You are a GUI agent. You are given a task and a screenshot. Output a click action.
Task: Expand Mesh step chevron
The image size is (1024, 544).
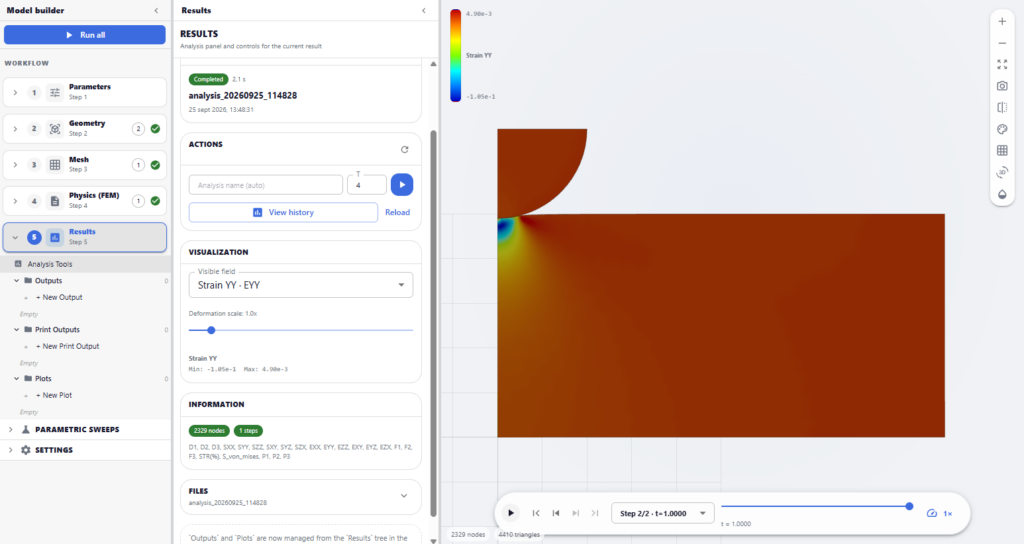point(15,165)
